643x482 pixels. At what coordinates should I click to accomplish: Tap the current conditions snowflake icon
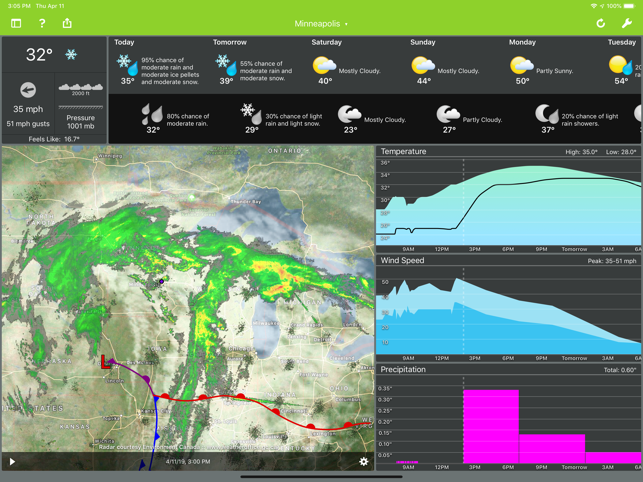point(71,55)
